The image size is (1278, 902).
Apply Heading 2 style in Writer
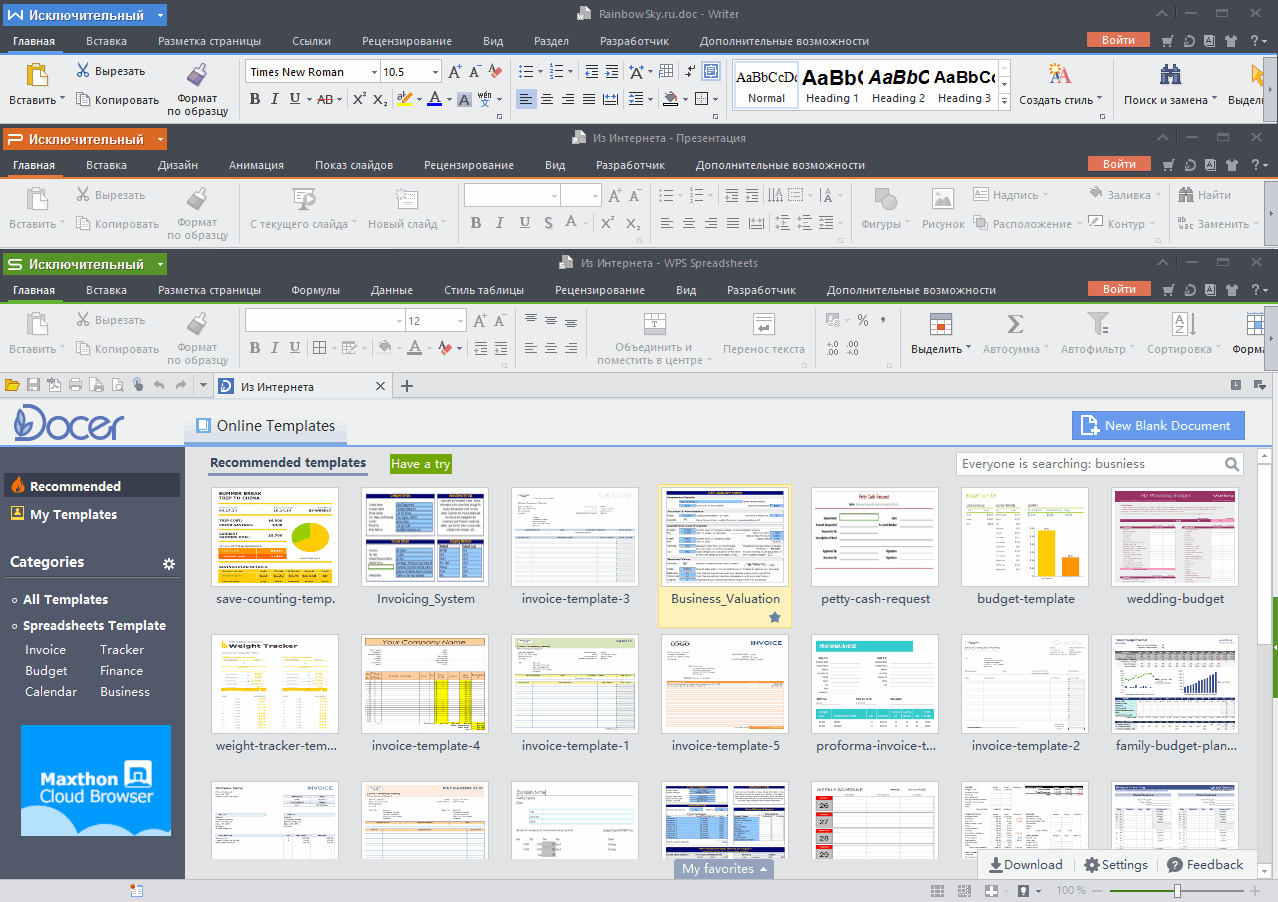pyautogui.click(x=898, y=84)
